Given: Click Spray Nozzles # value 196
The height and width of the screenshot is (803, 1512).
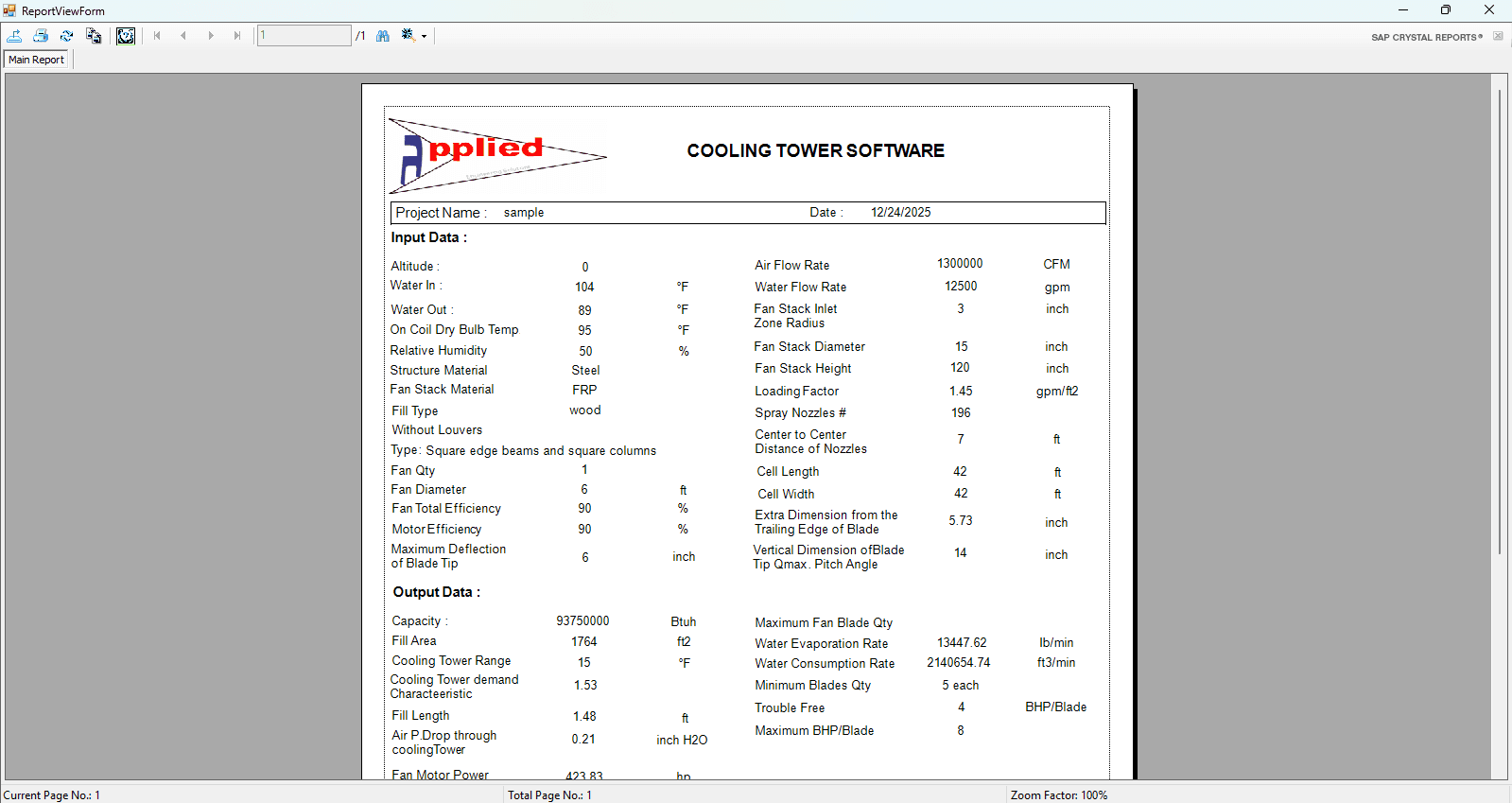Looking at the screenshot, I should 961,413.
